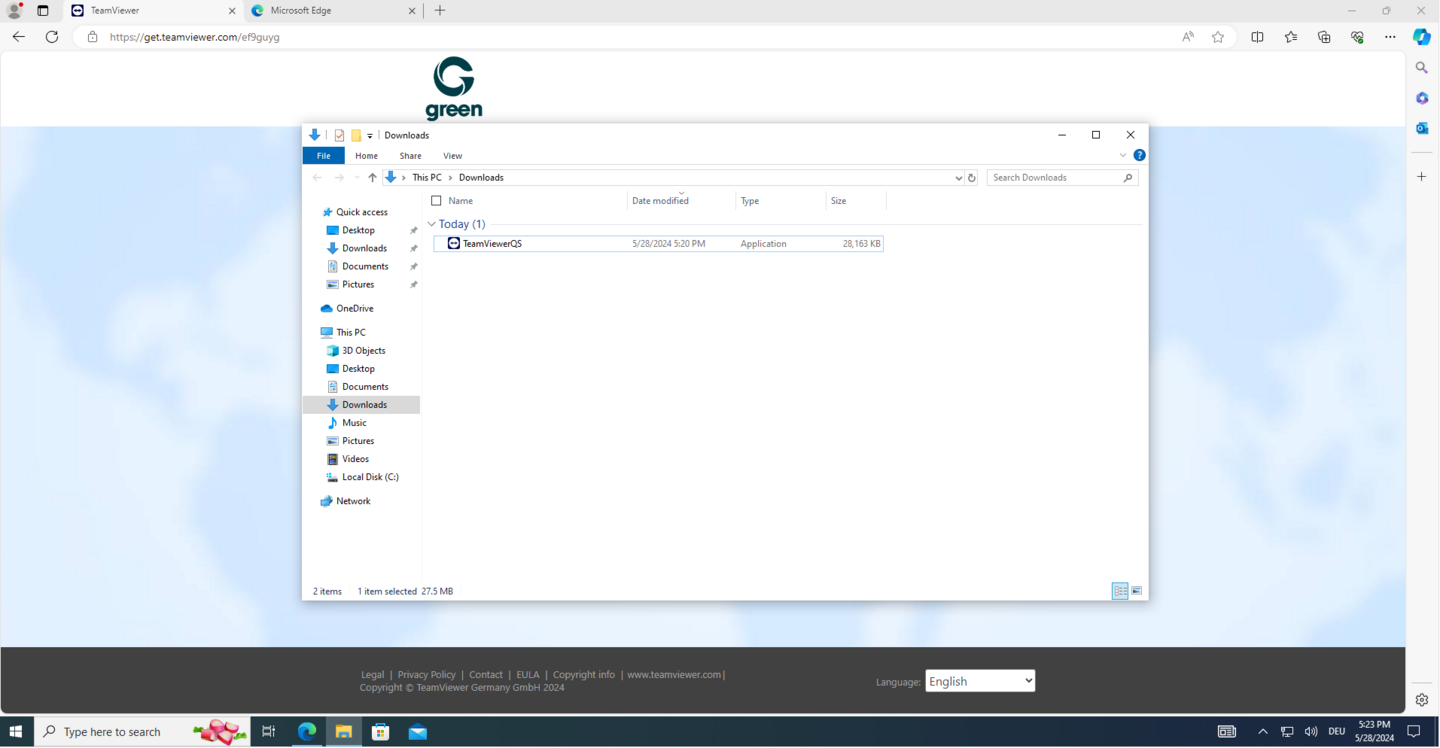Screen dimensions: 1440x748
Task: Add a sidebar app with plus icon
Action: click(x=1422, y=176)
